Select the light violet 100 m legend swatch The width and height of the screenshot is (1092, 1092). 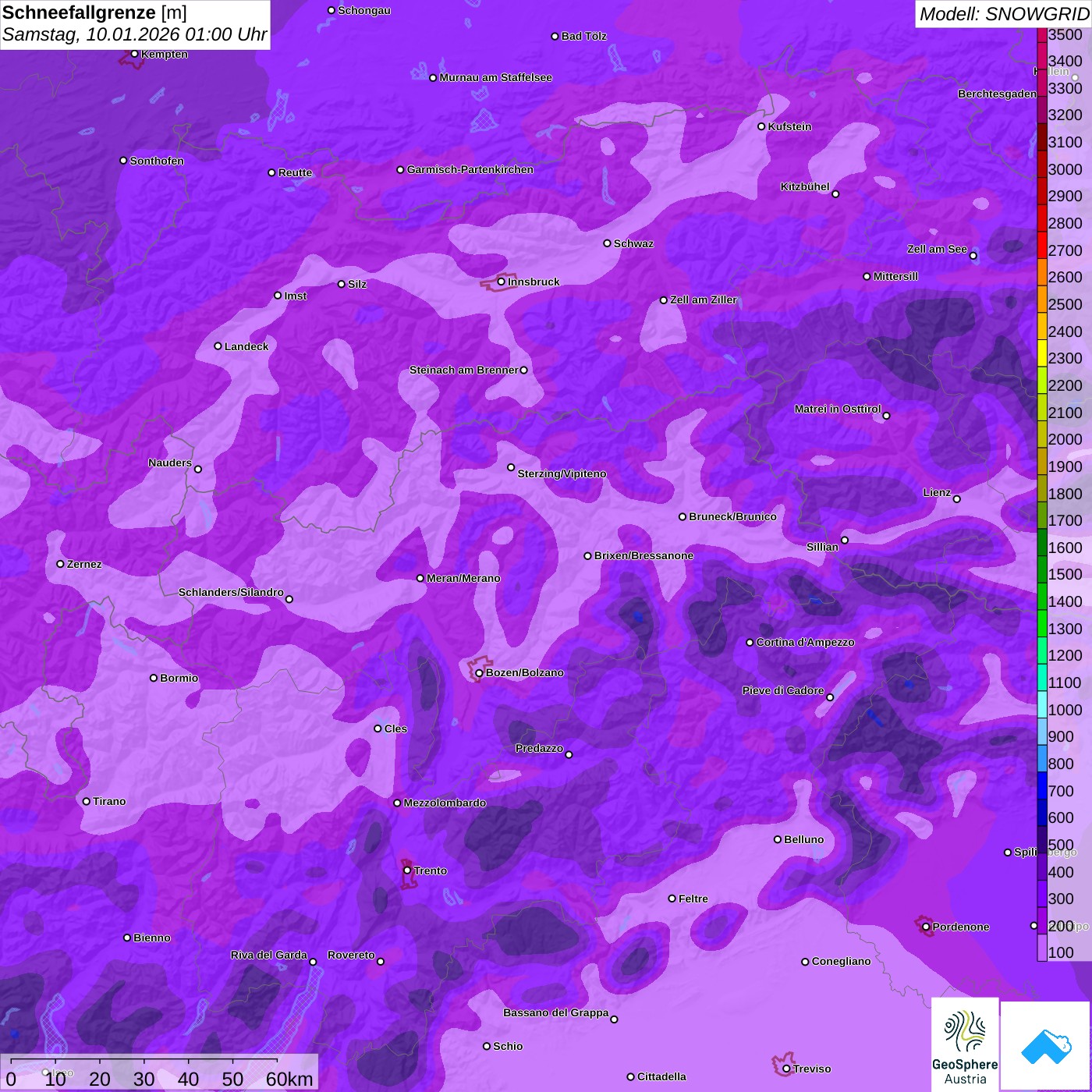(1041, 948)
